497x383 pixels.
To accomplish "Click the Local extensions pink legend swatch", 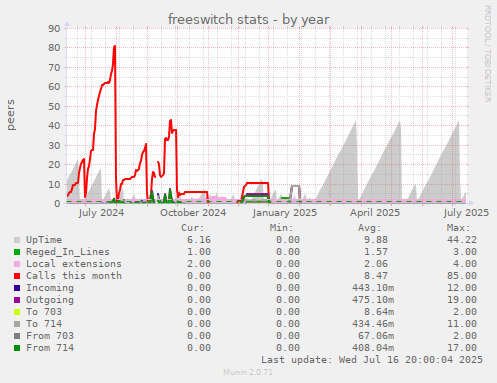I will click(17, 264).
